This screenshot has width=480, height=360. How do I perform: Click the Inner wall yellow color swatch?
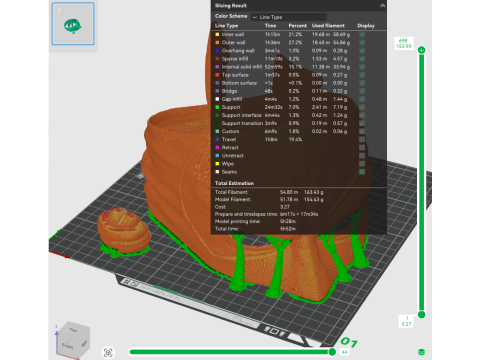[217, 34]
